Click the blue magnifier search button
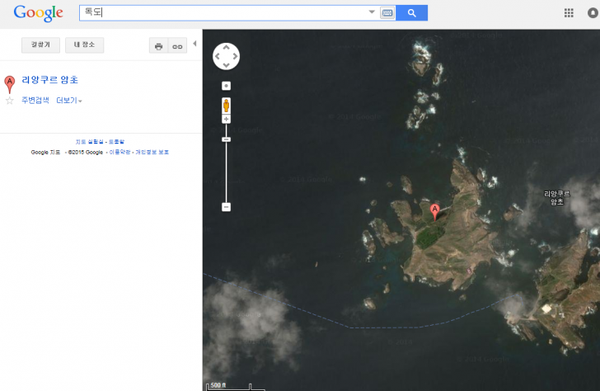Viewport: 600px width, 391px height. [412, 13]
